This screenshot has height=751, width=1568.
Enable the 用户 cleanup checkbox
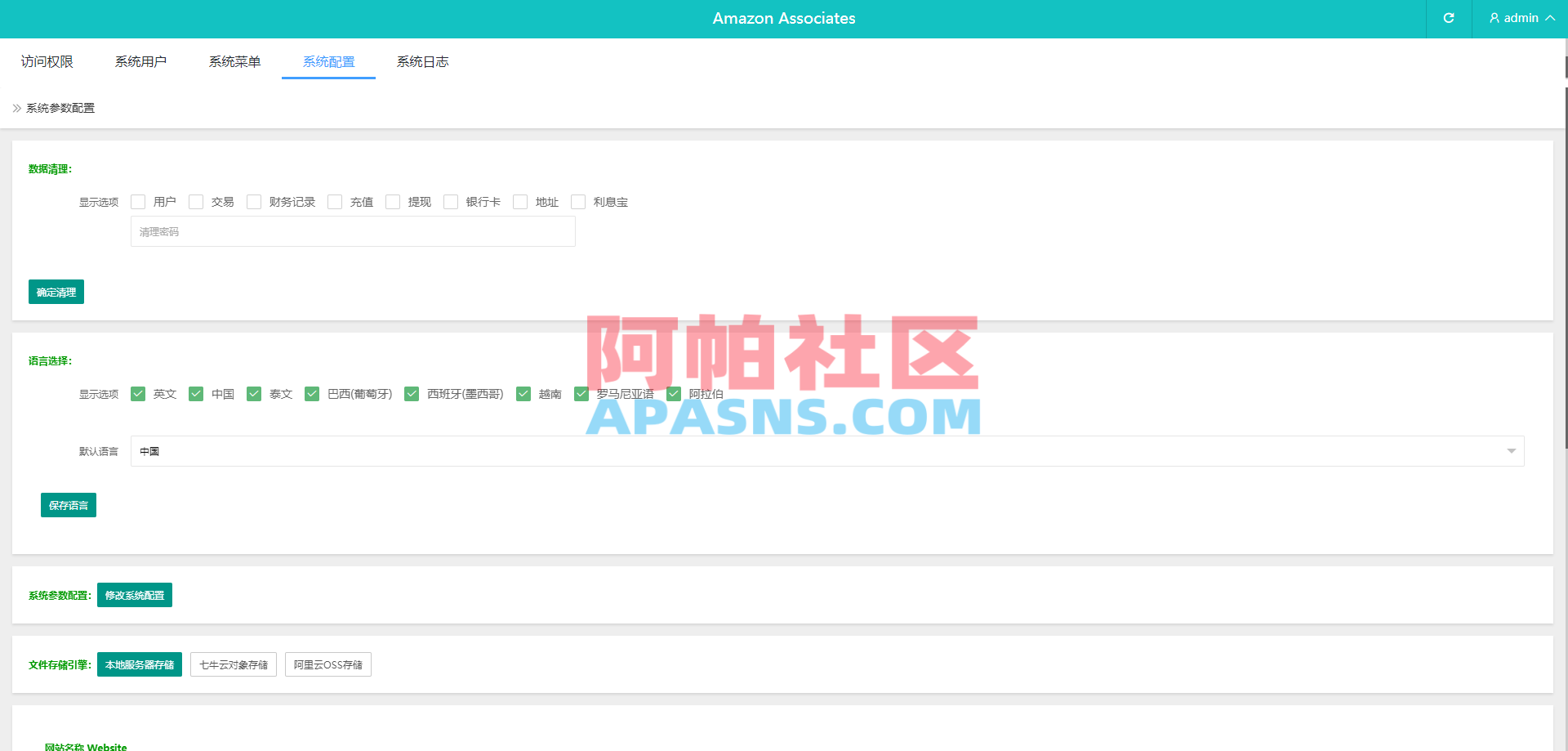[138, 202]
